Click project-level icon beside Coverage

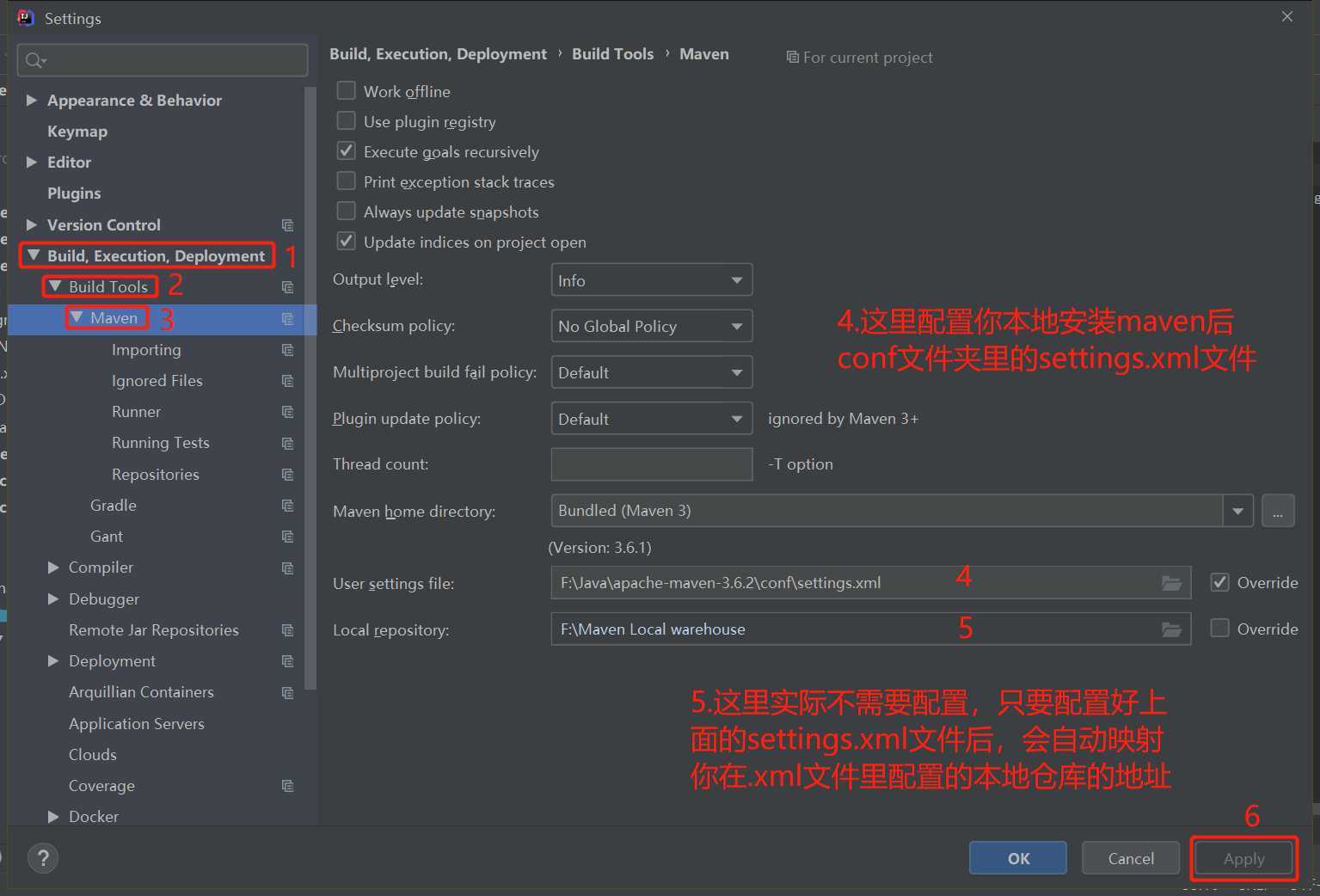(287, 786)
